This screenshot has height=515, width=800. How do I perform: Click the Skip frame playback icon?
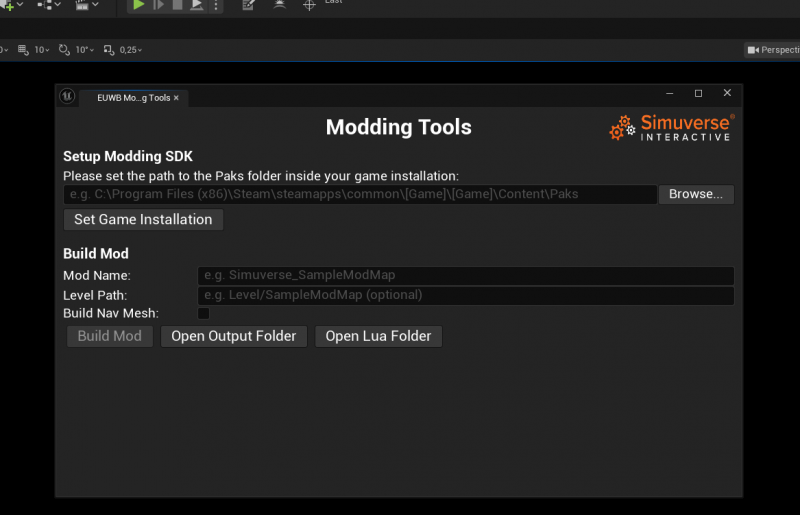(159, 5)
